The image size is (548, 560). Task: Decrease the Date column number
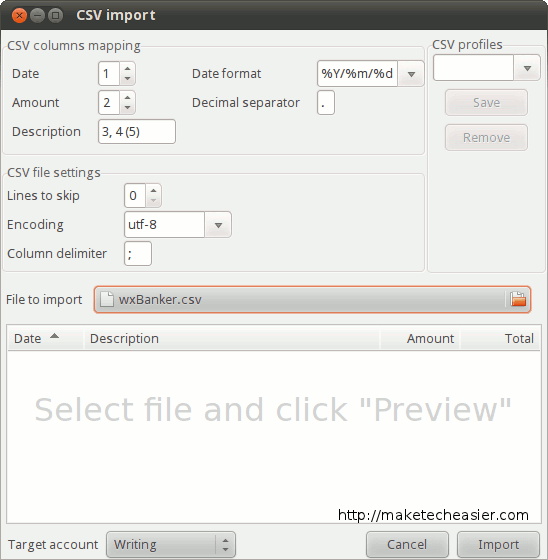(128, 79)
